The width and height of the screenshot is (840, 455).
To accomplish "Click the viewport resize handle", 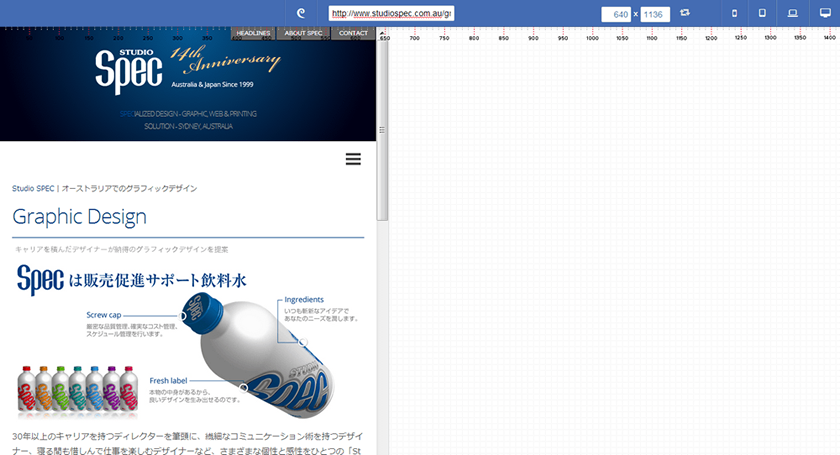I will pyautogui.click(x=381, y=130).
